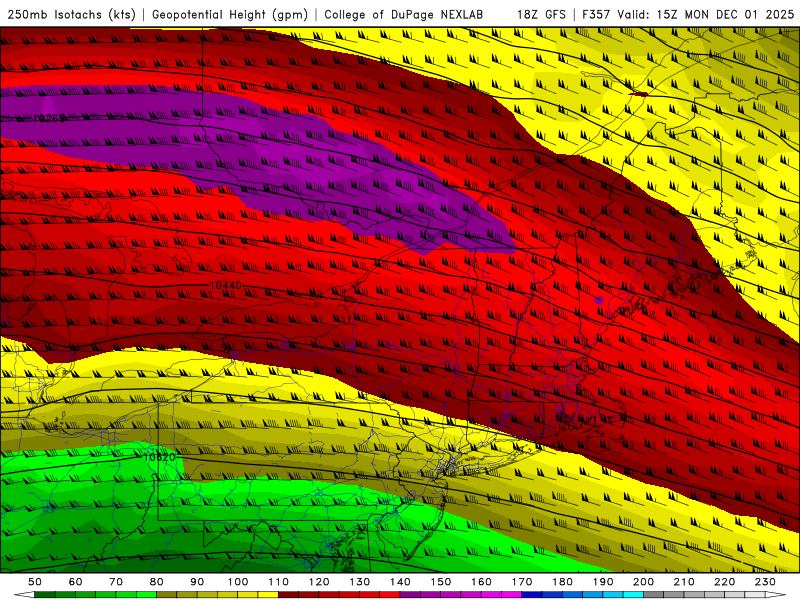Click the cyan swatch just below 200
Viewport: 800px width, 600px height.
coord(633,595)
